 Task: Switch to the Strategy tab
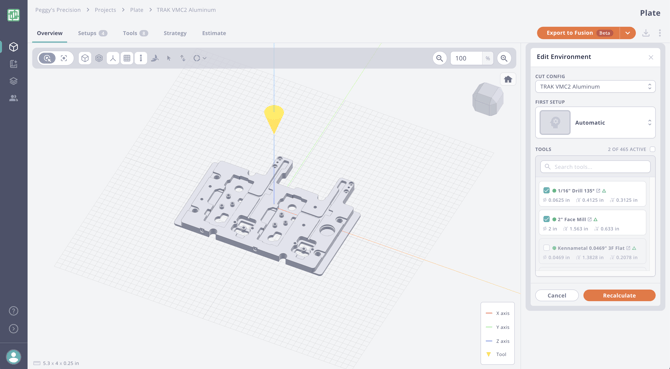(175, 33)
